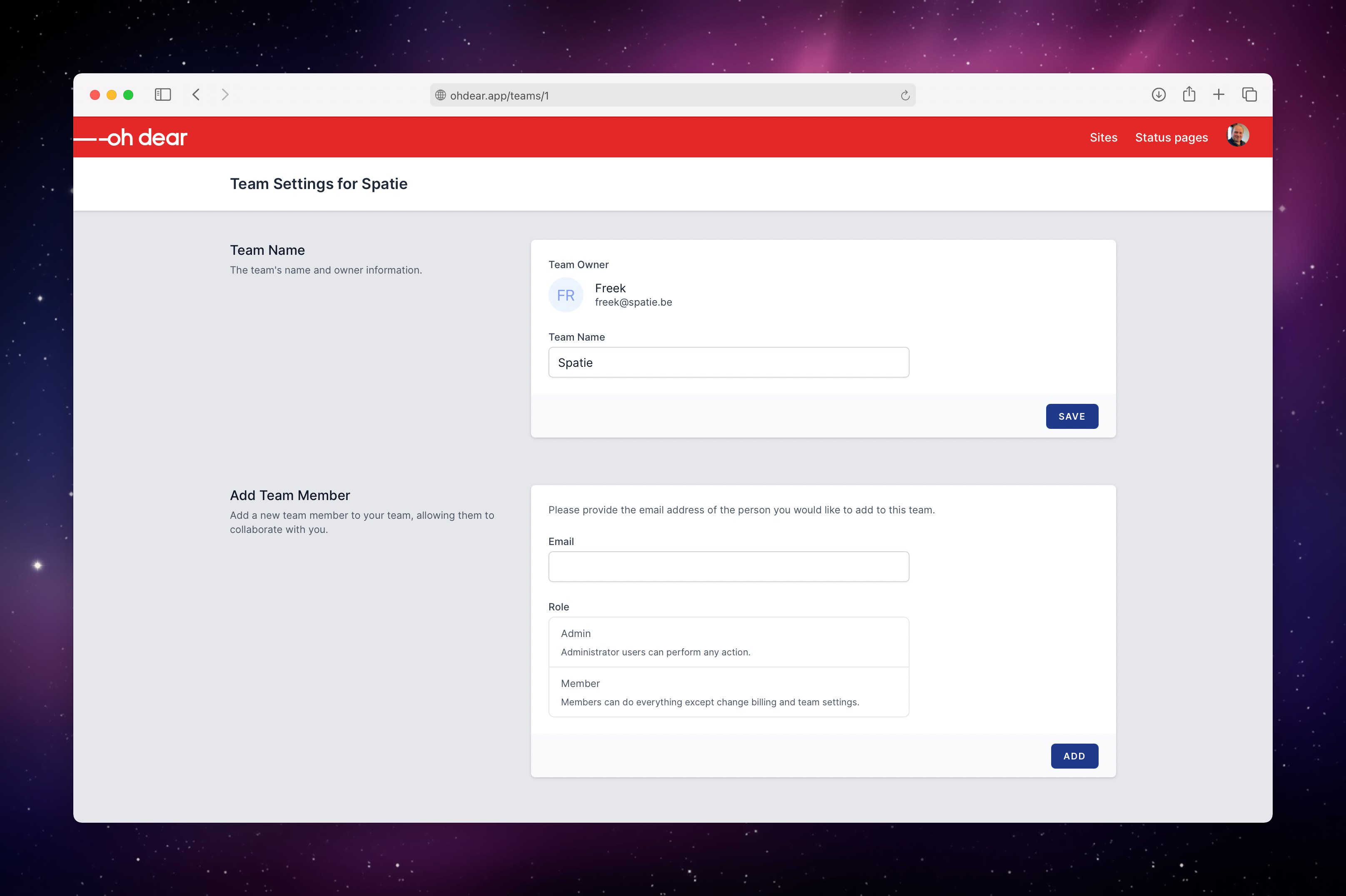Toggle the Safari sidebar icon
Screen dimensions: 1346x896
[163, 94]
